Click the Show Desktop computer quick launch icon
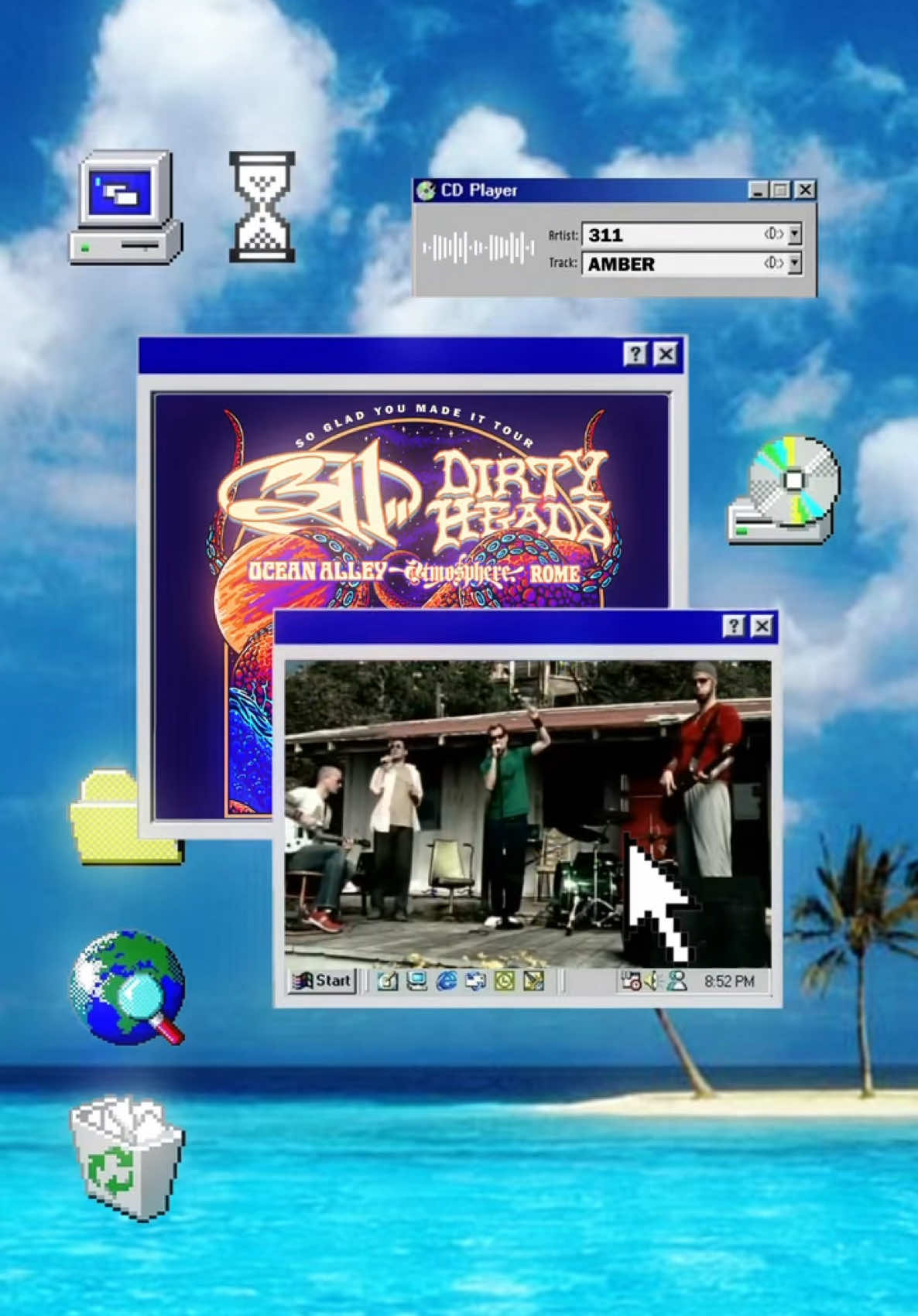The height and width of the screenshot is (1316, 918). pyautogui.click(x=416, y=981)
